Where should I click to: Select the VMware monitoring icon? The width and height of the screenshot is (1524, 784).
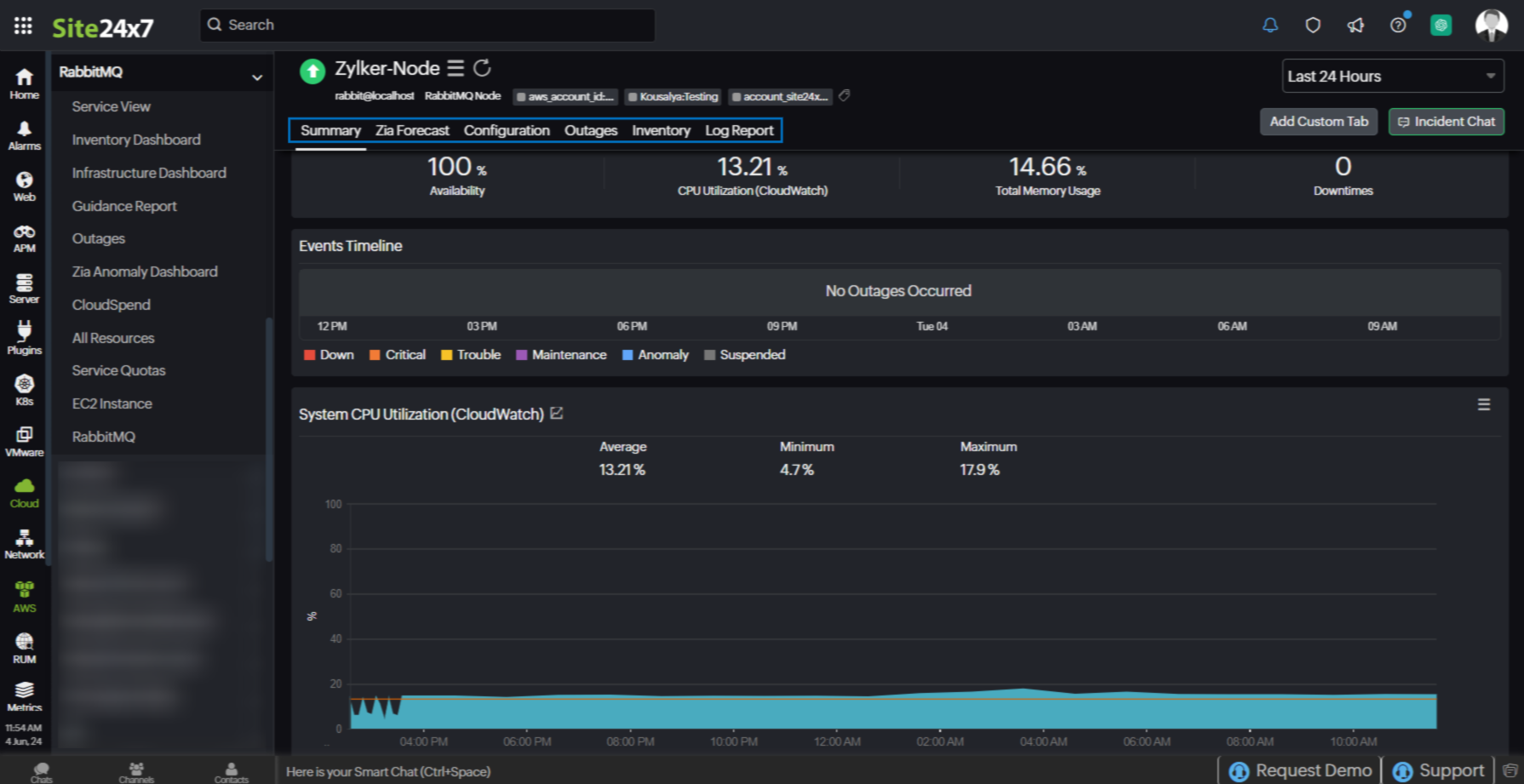pyautogui.click(x=24, y=439)
